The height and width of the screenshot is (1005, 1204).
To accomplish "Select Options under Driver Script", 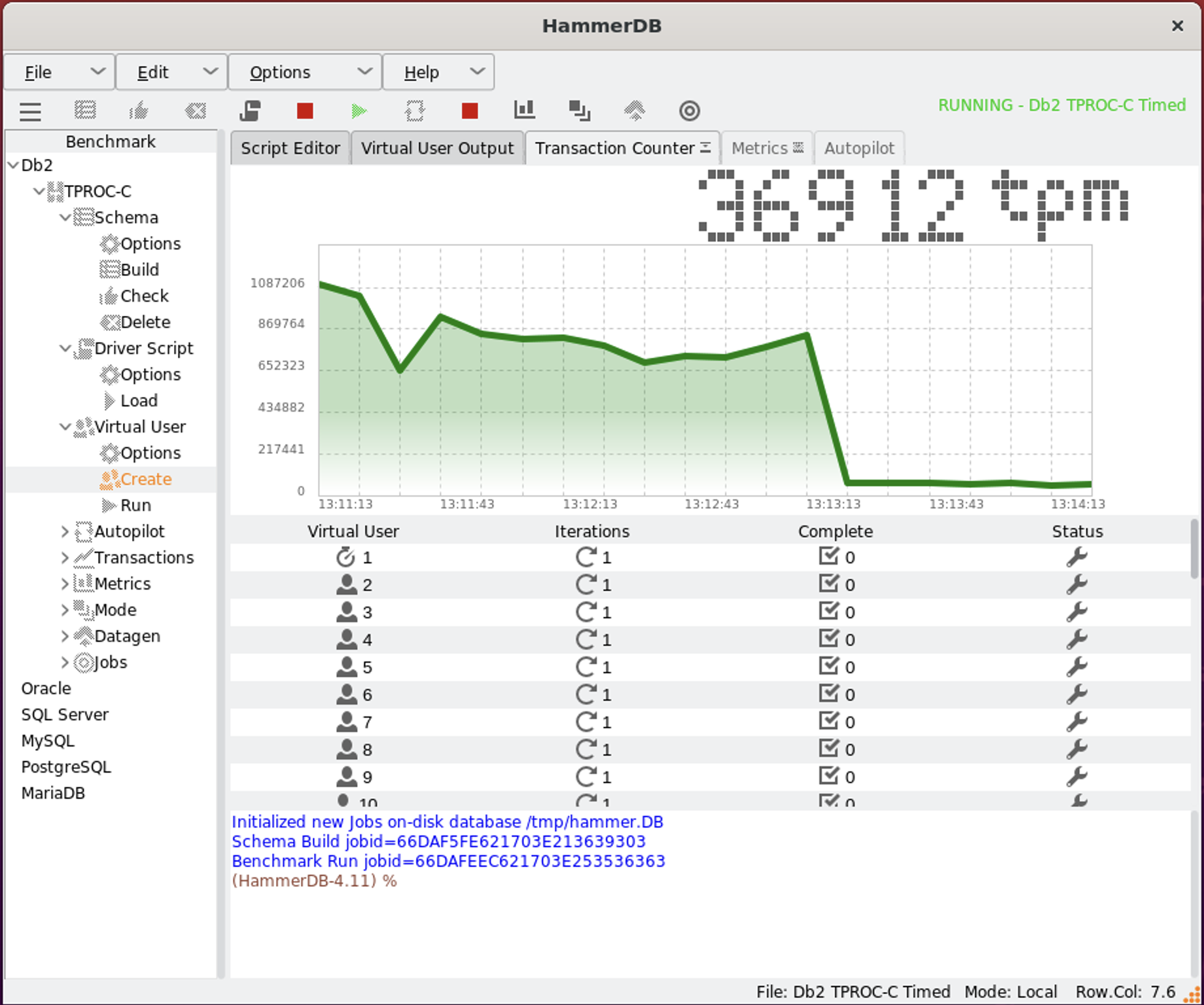I will [x=150, y=374].
